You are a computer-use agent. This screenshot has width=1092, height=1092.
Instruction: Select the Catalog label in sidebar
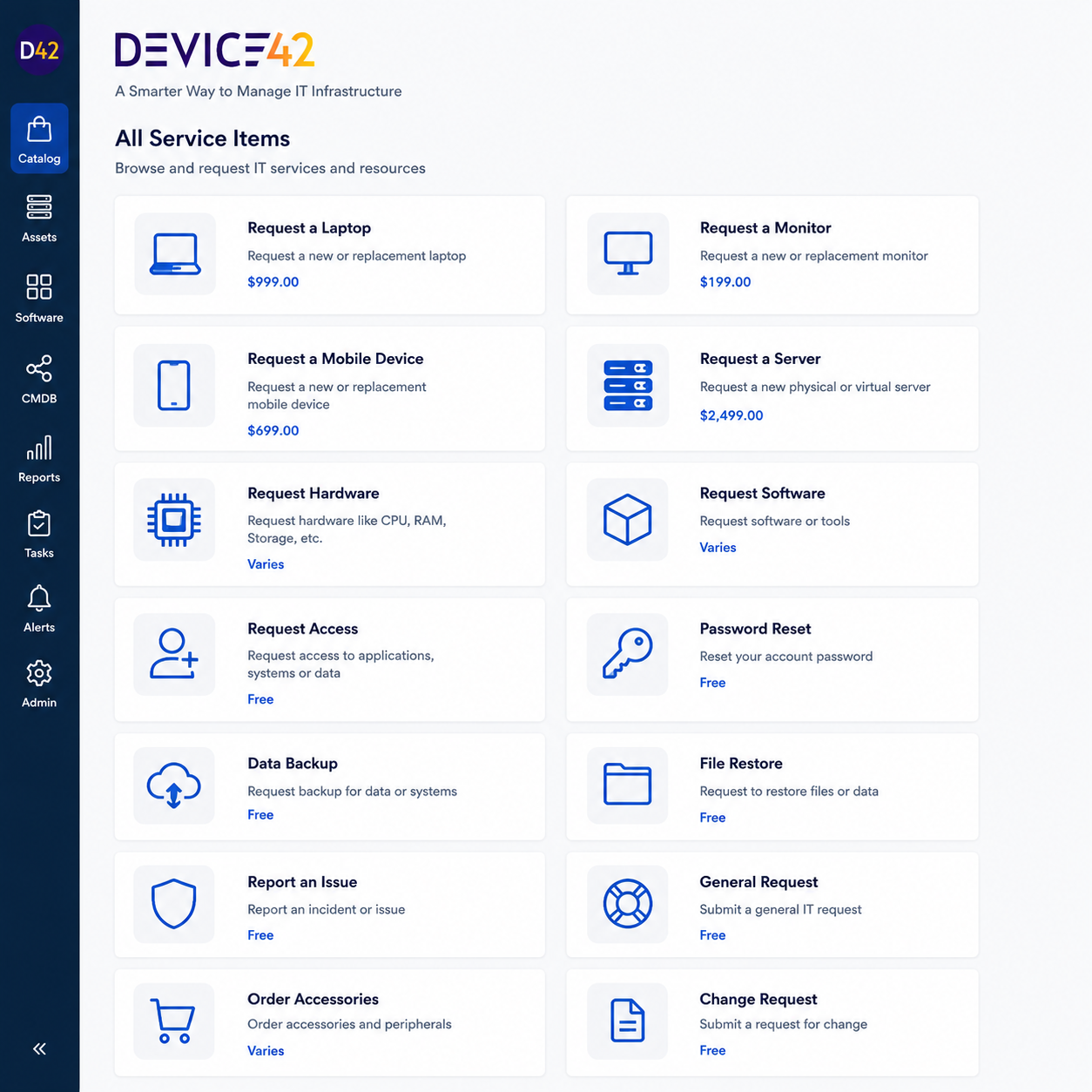click(39, 158)
